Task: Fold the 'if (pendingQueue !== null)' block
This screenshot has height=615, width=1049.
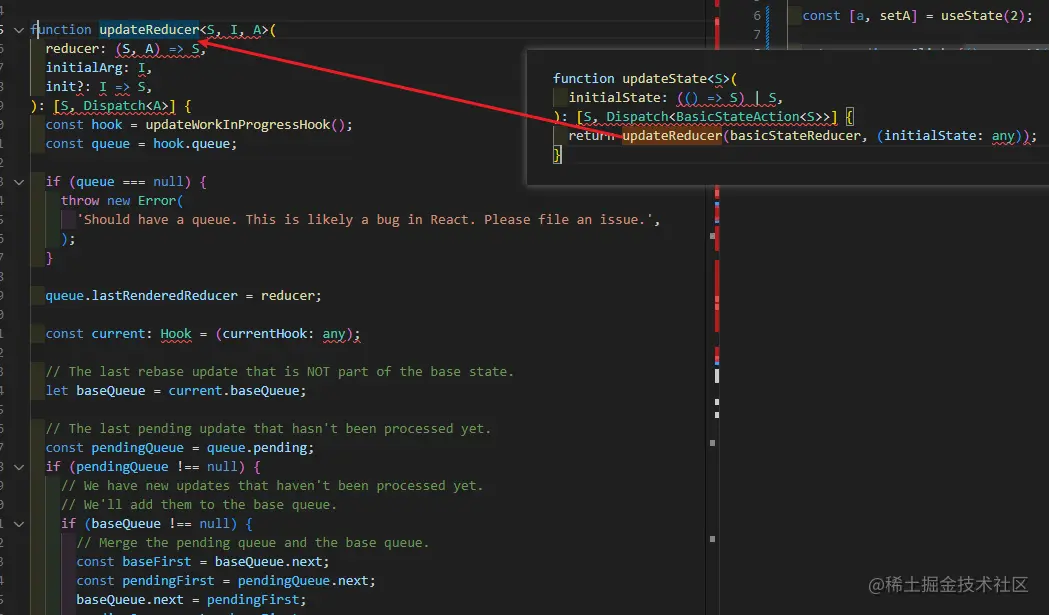Action: point(19,467)
